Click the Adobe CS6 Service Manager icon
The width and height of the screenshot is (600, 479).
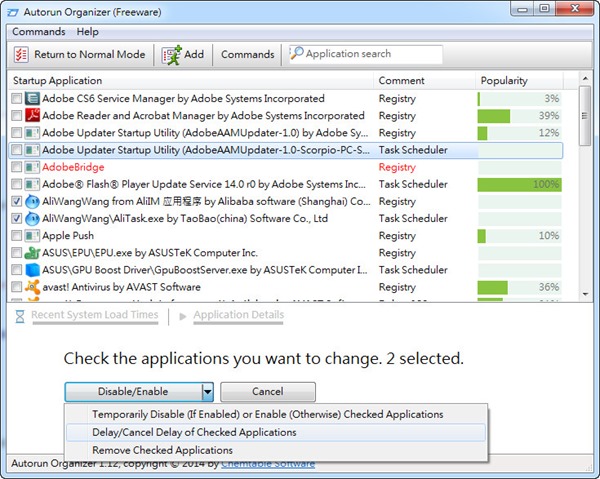(32, 98)
